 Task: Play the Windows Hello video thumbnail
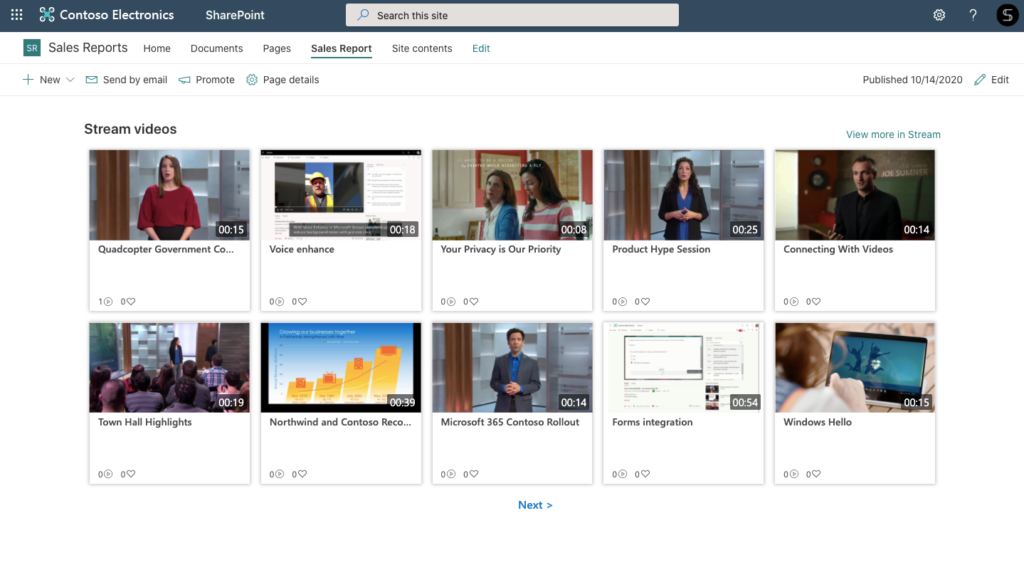(855, 368)
